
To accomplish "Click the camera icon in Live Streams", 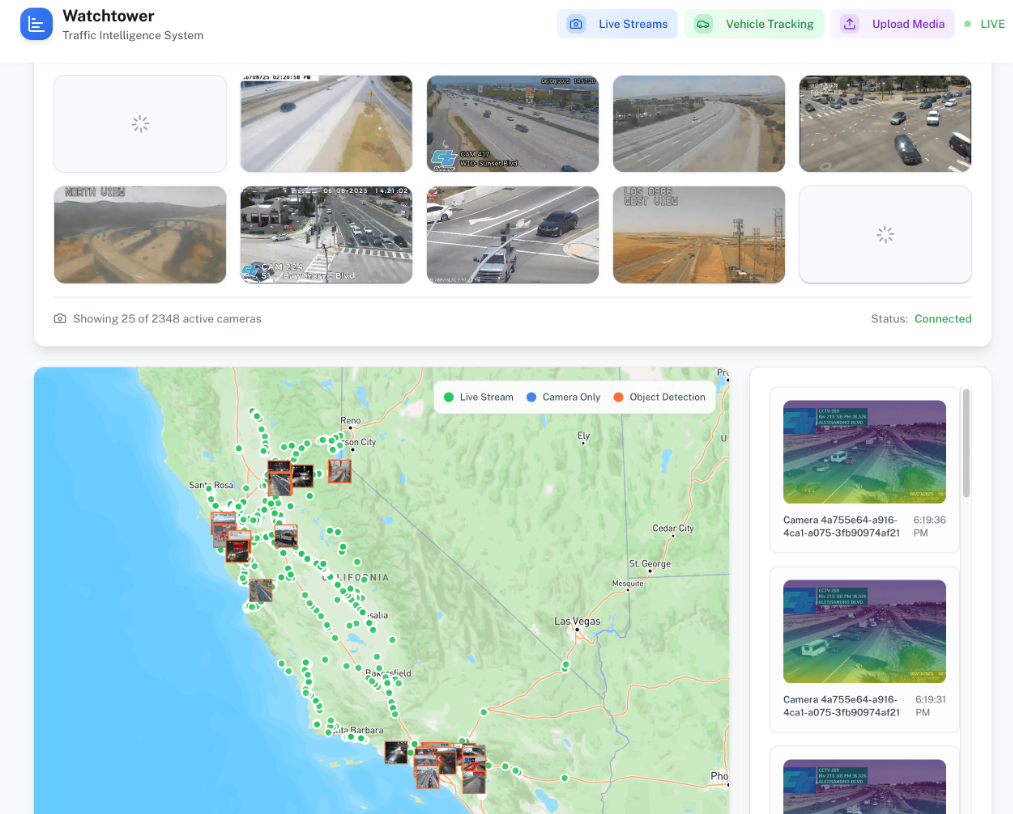I will [x=576, y=24].
